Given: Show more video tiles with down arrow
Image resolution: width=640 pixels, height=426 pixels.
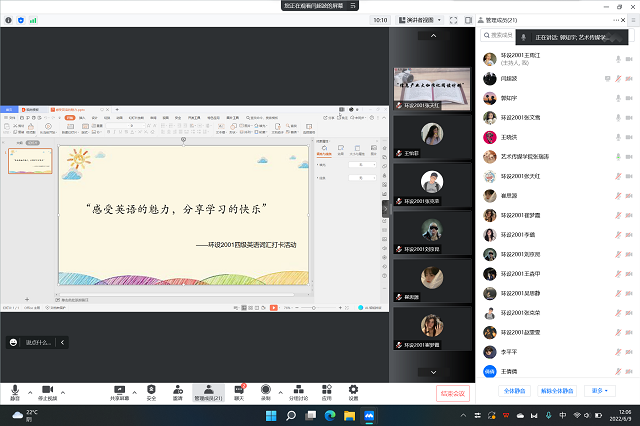Looking at the screenshot, I should coord(433,372).
